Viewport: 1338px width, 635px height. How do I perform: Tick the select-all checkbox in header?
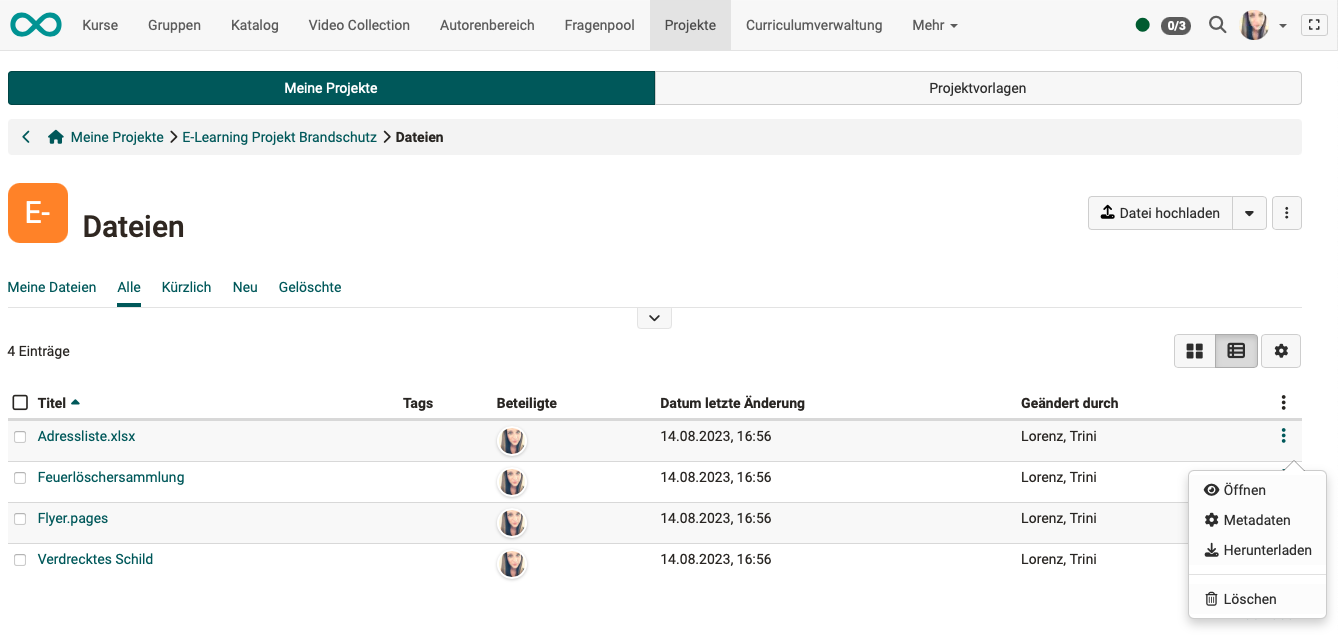pyautogui.click(x=20, y=403)
